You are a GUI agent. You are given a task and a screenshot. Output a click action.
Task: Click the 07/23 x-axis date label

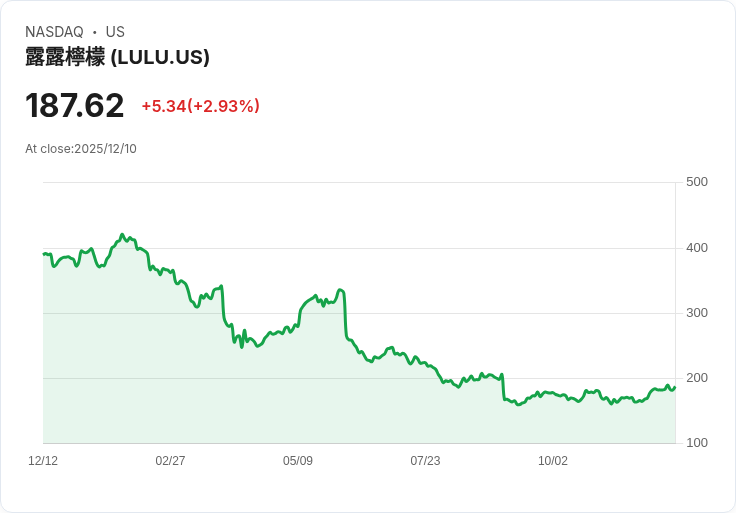[425, 460]
